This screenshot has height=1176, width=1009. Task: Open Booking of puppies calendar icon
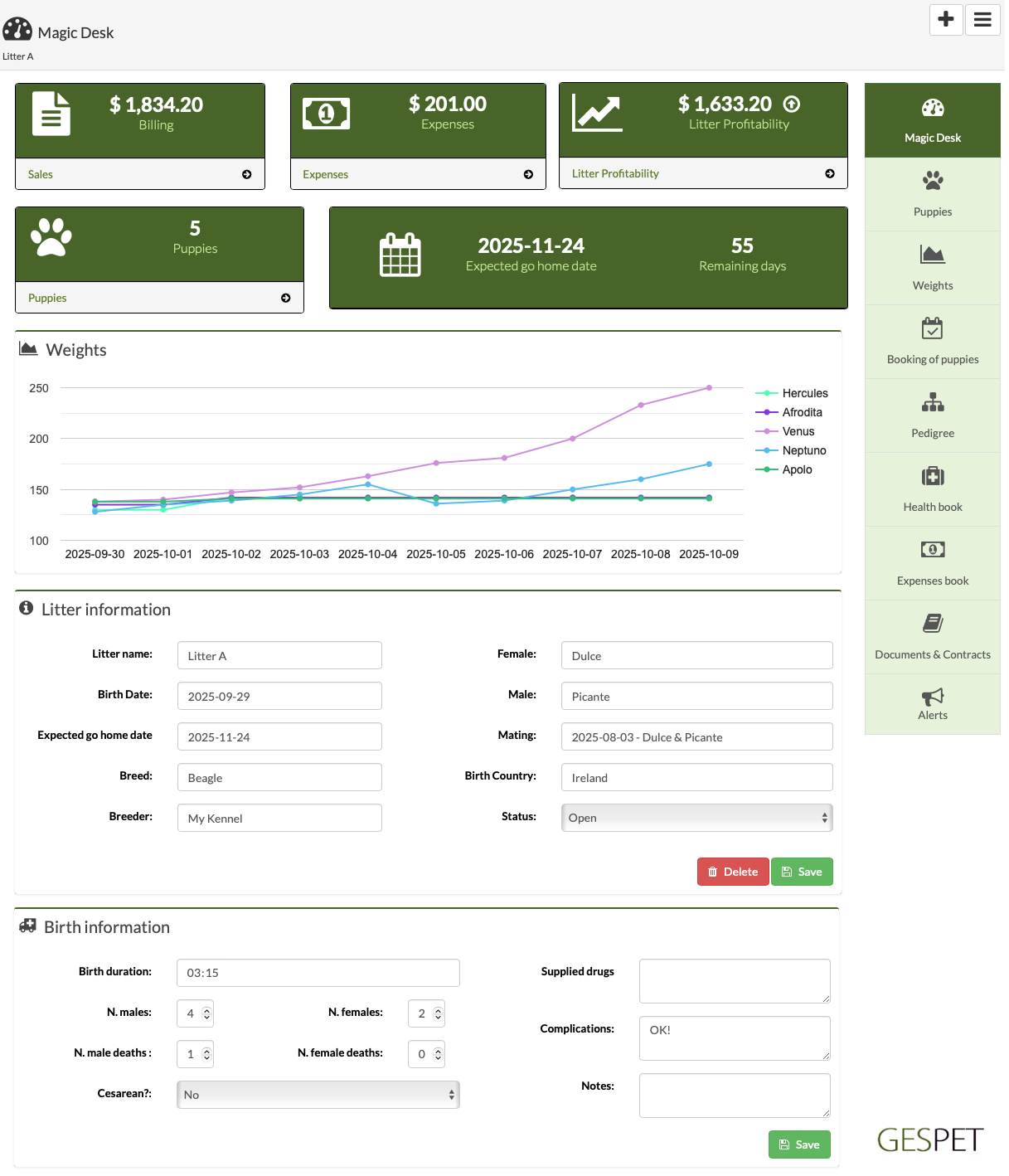point(932,328)
